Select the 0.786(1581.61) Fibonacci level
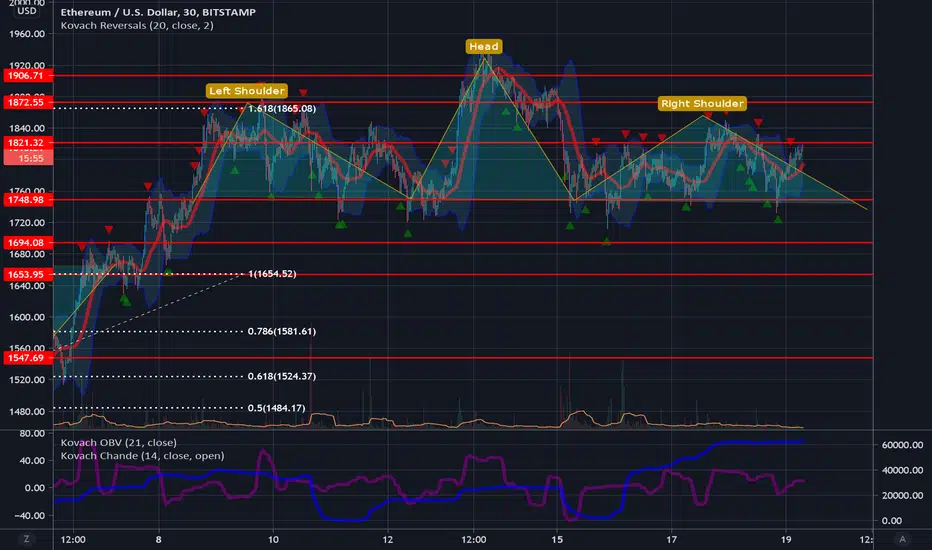932x550 pixels. pos(282,331)
